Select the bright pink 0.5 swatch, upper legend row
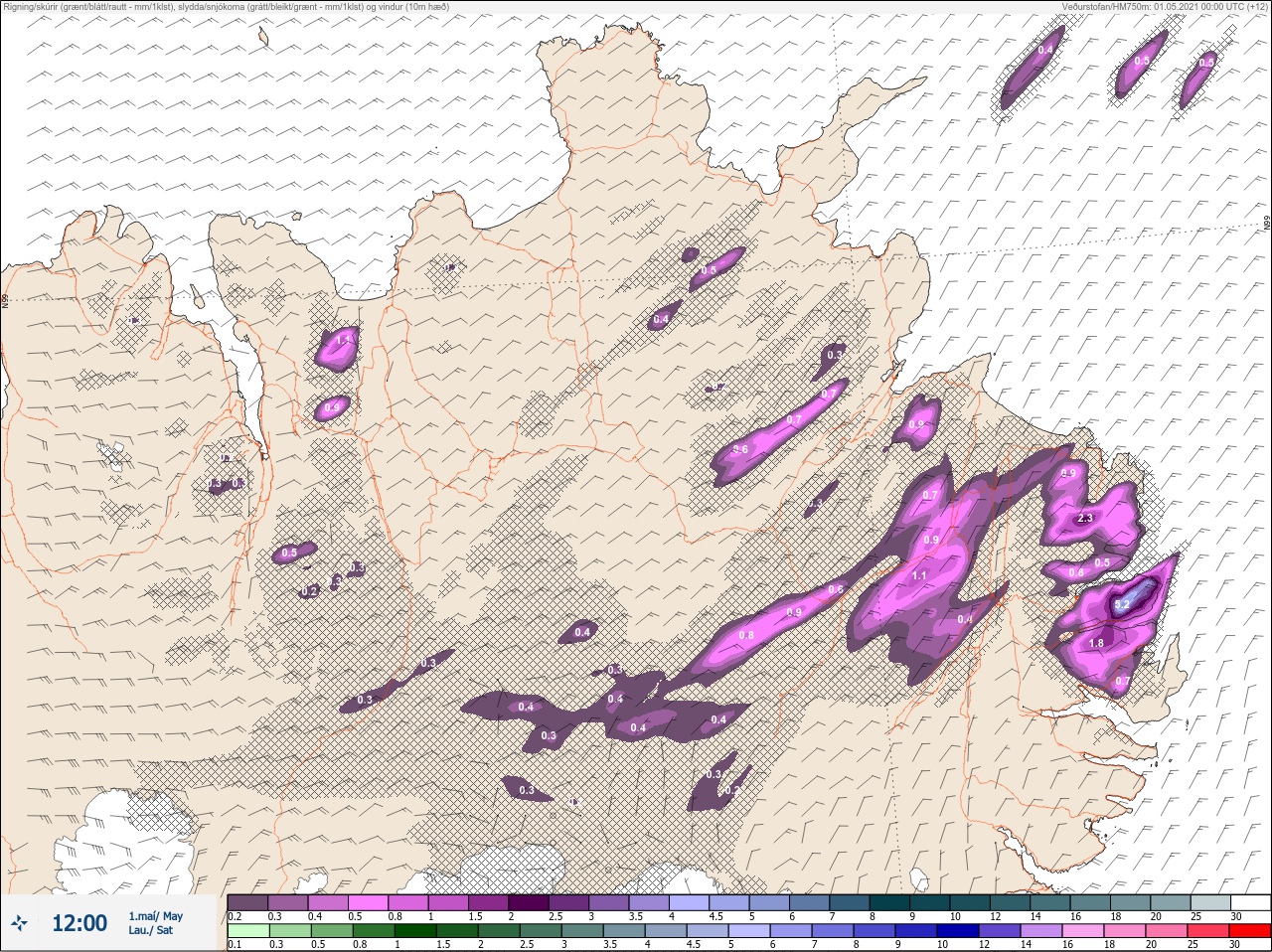This screenshot has width=1272, height=952. point(368,902)
